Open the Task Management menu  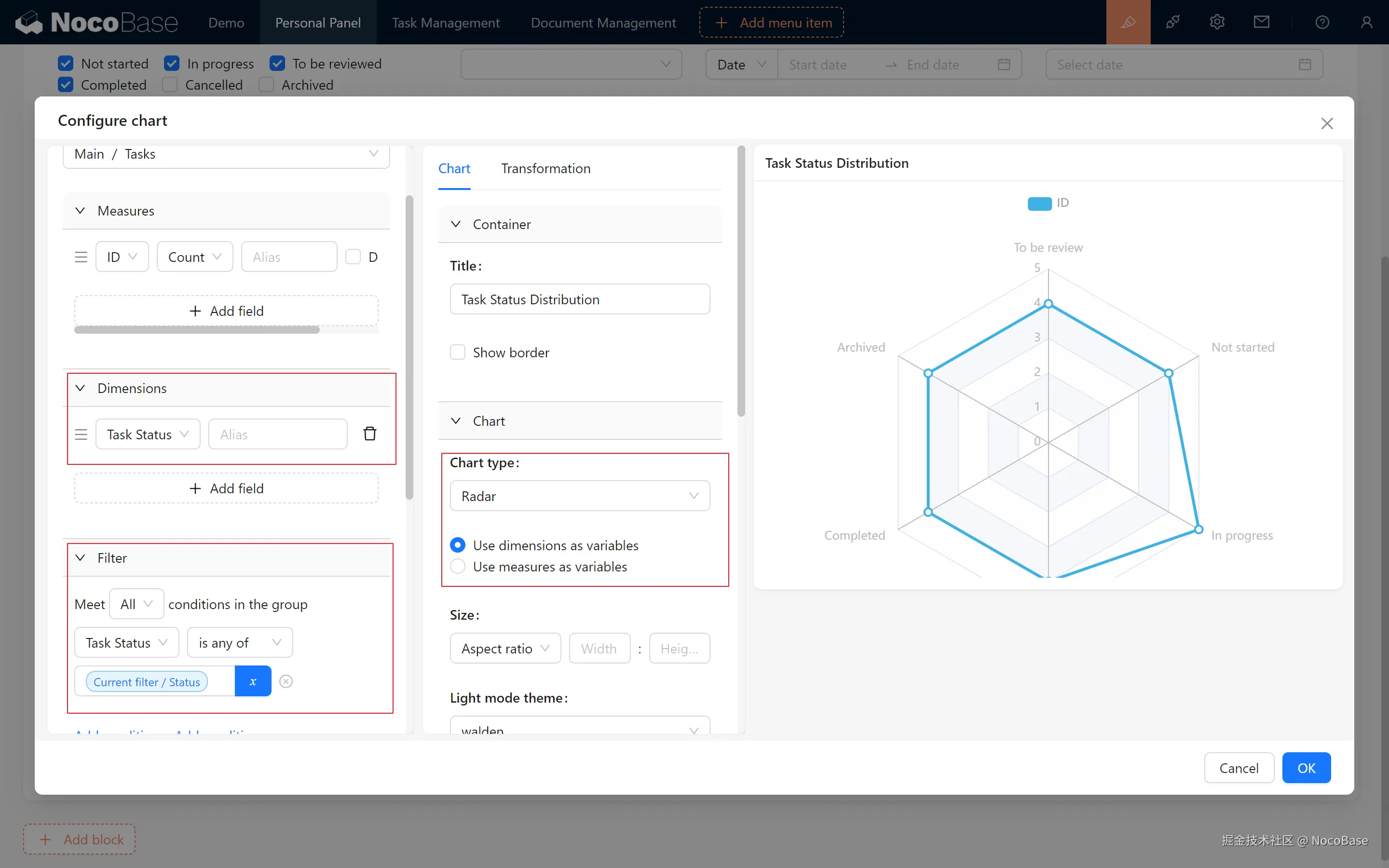tap(446, 22)
